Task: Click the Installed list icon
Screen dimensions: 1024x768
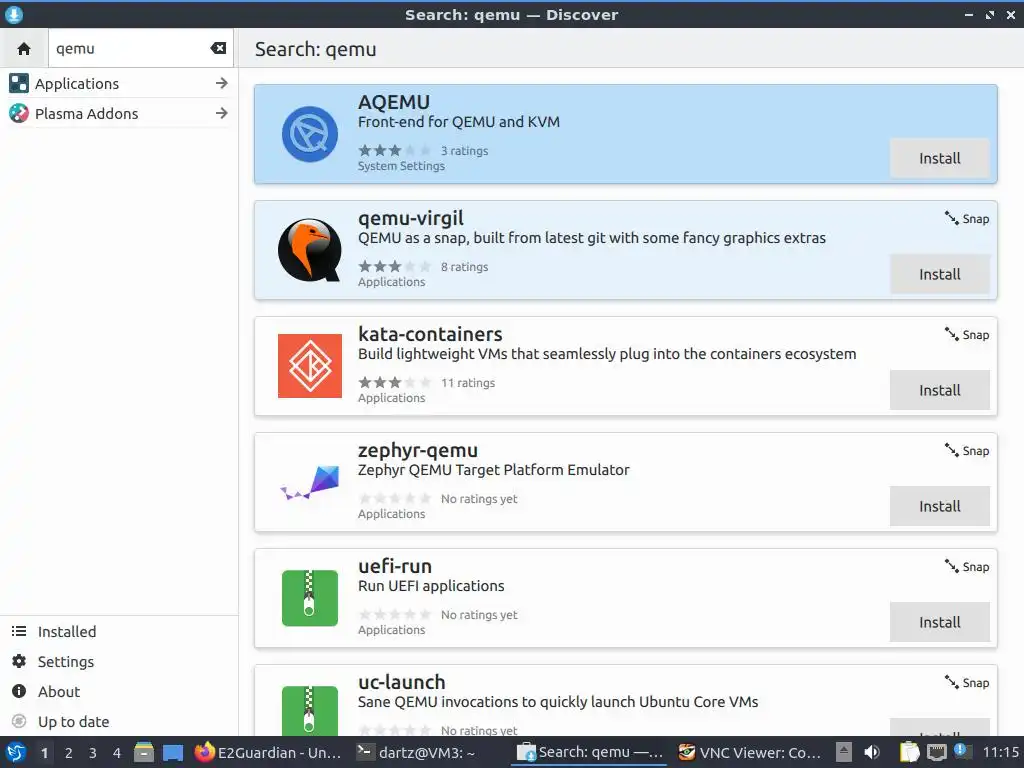Action: (x=19, y=632)
